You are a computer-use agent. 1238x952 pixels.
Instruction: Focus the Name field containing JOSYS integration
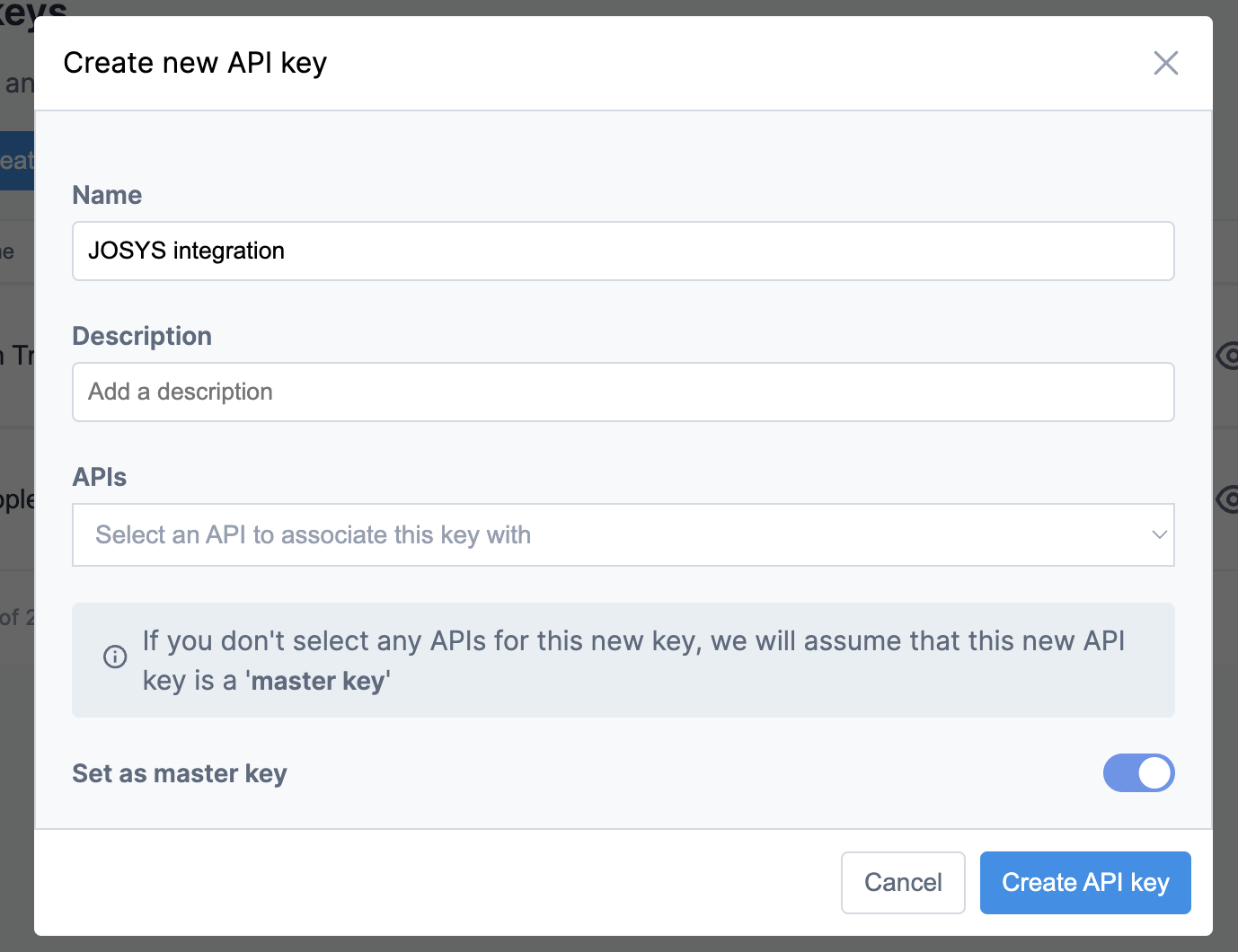pos(622,251)
